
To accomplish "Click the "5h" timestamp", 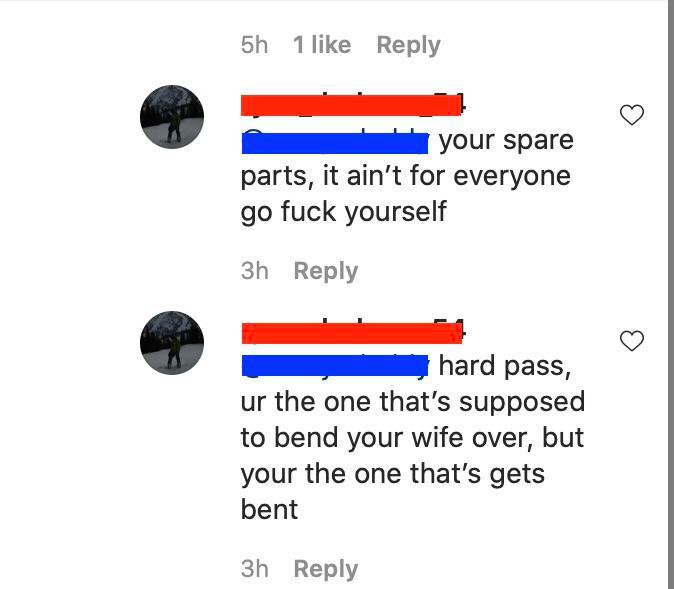I will [x=254, y=45].
